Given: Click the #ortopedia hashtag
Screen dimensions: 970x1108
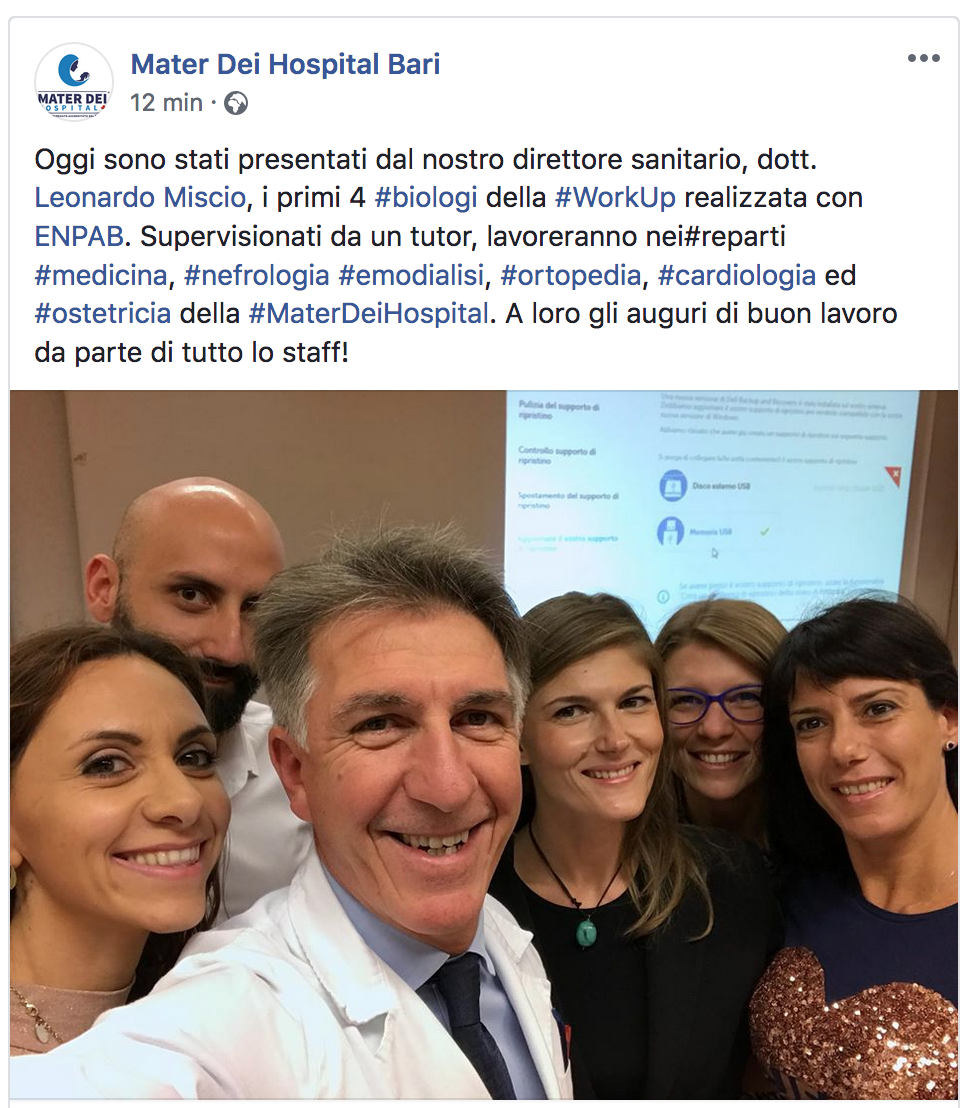Looking at the screenshot, I should 571,276.
